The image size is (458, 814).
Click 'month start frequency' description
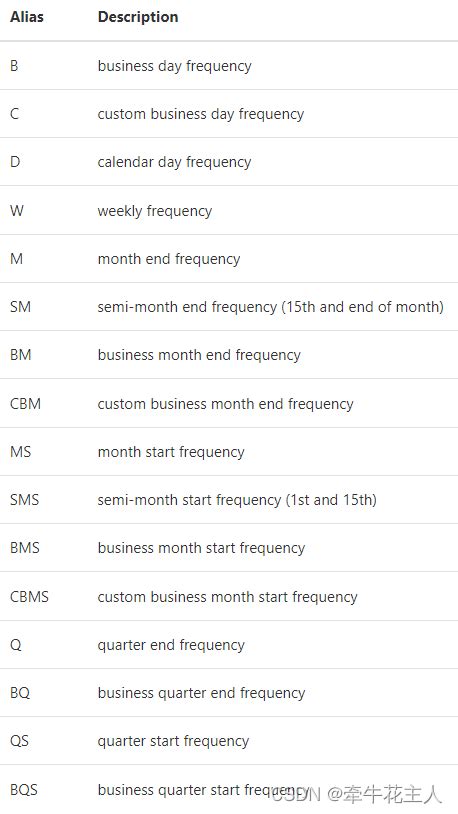tap(171, 452)
